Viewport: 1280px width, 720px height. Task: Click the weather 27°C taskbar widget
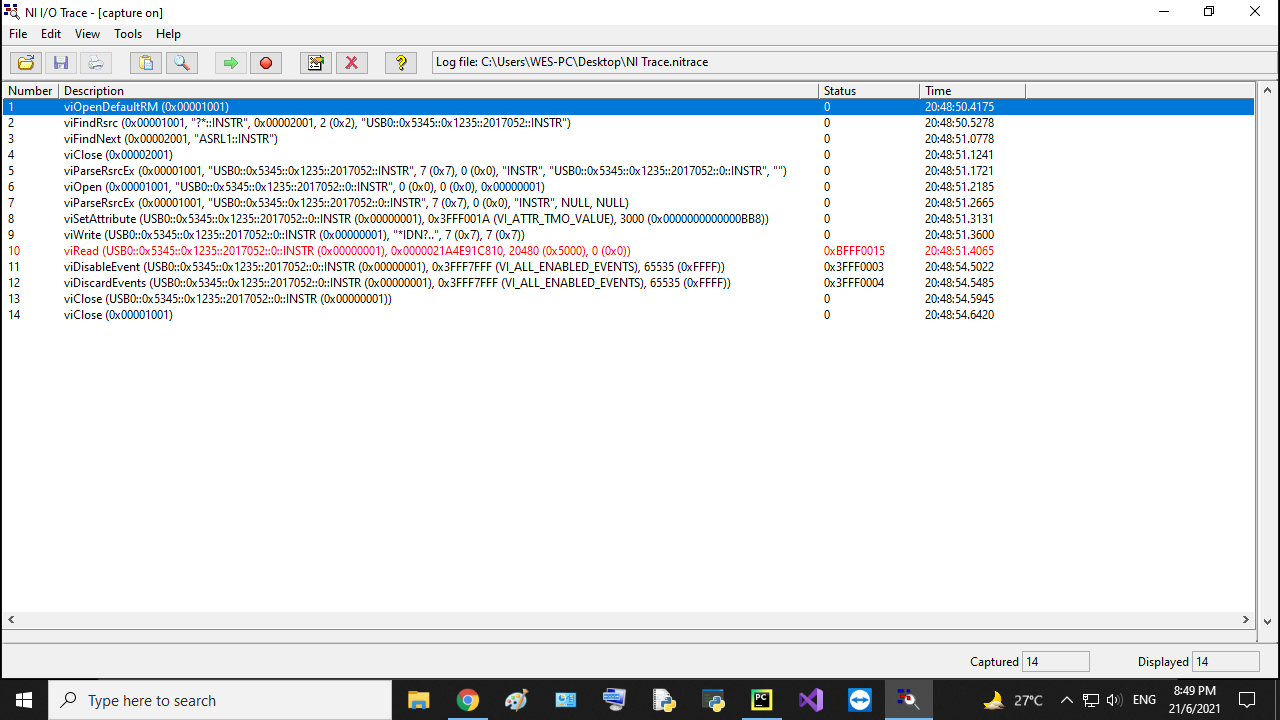[x=1014, y=700]
